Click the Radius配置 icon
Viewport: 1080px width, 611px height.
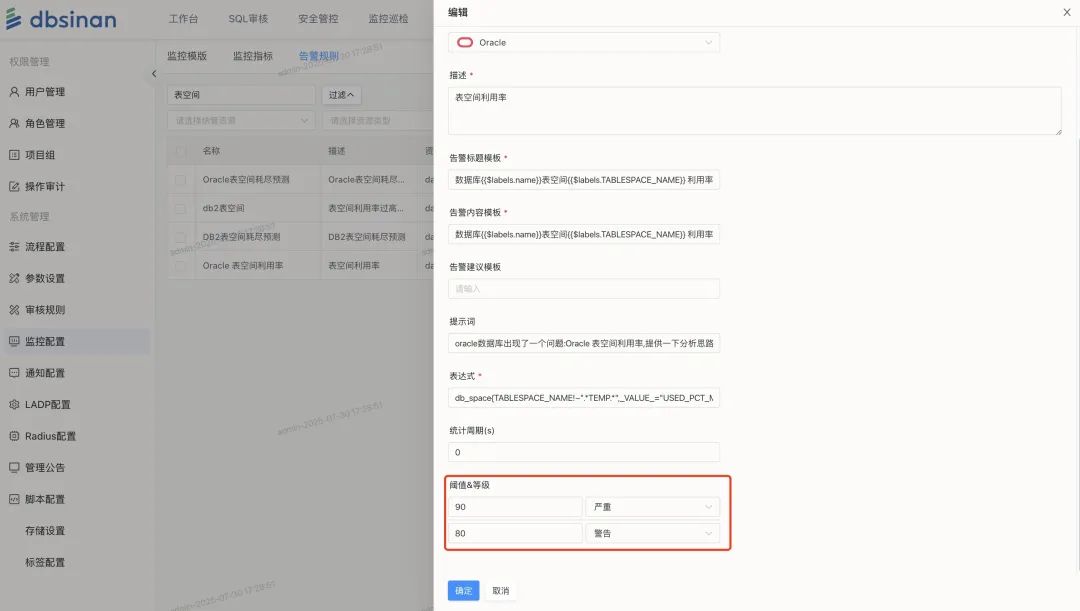coord(14,436)
